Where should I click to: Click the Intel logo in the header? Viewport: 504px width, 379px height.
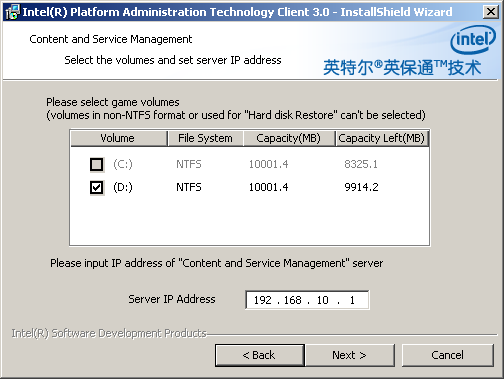(473, 40)
